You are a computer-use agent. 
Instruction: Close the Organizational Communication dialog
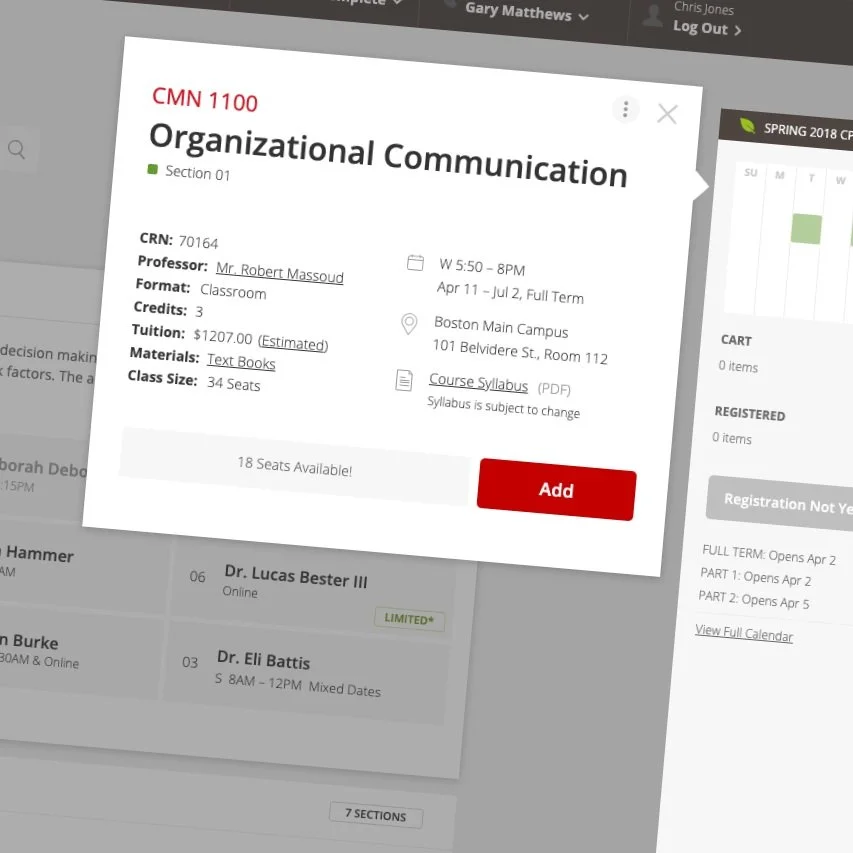[667, 114]
